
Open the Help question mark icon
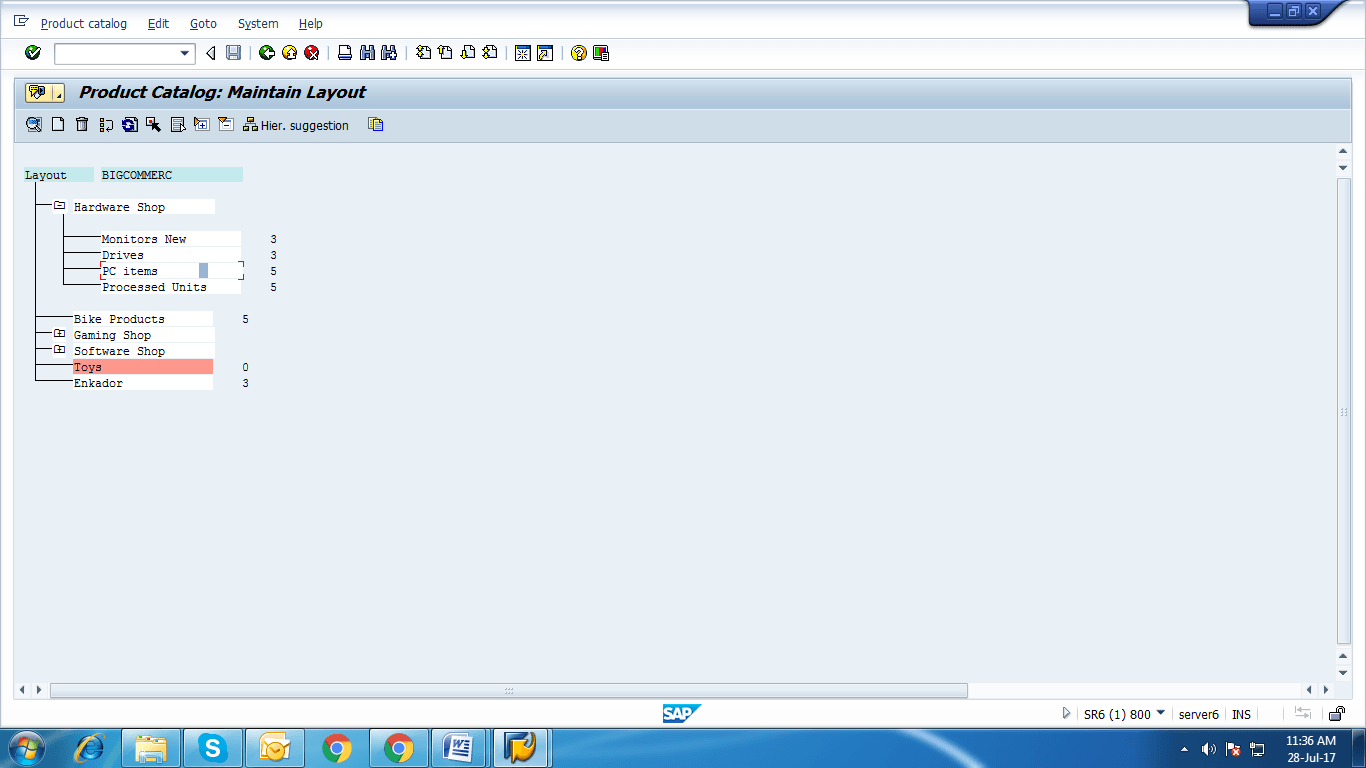[x=578, y=53]
